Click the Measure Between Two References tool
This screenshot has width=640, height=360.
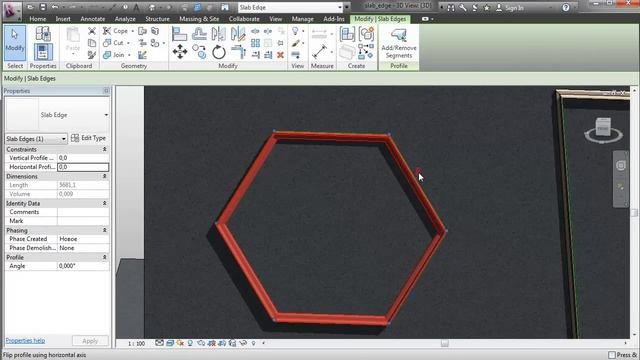tap(320, 52)
